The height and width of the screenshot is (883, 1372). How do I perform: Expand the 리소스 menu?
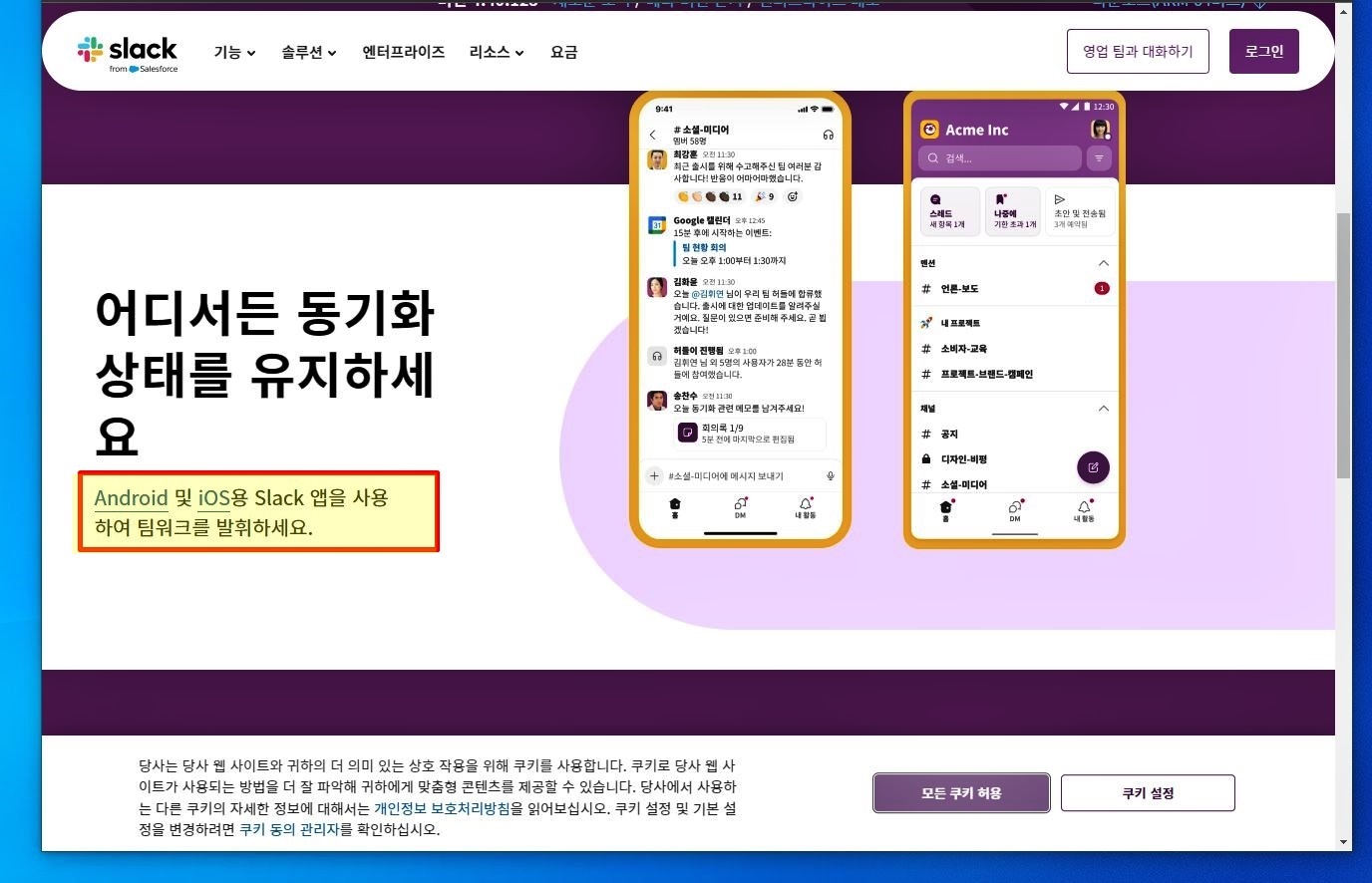tap(497, 52)
